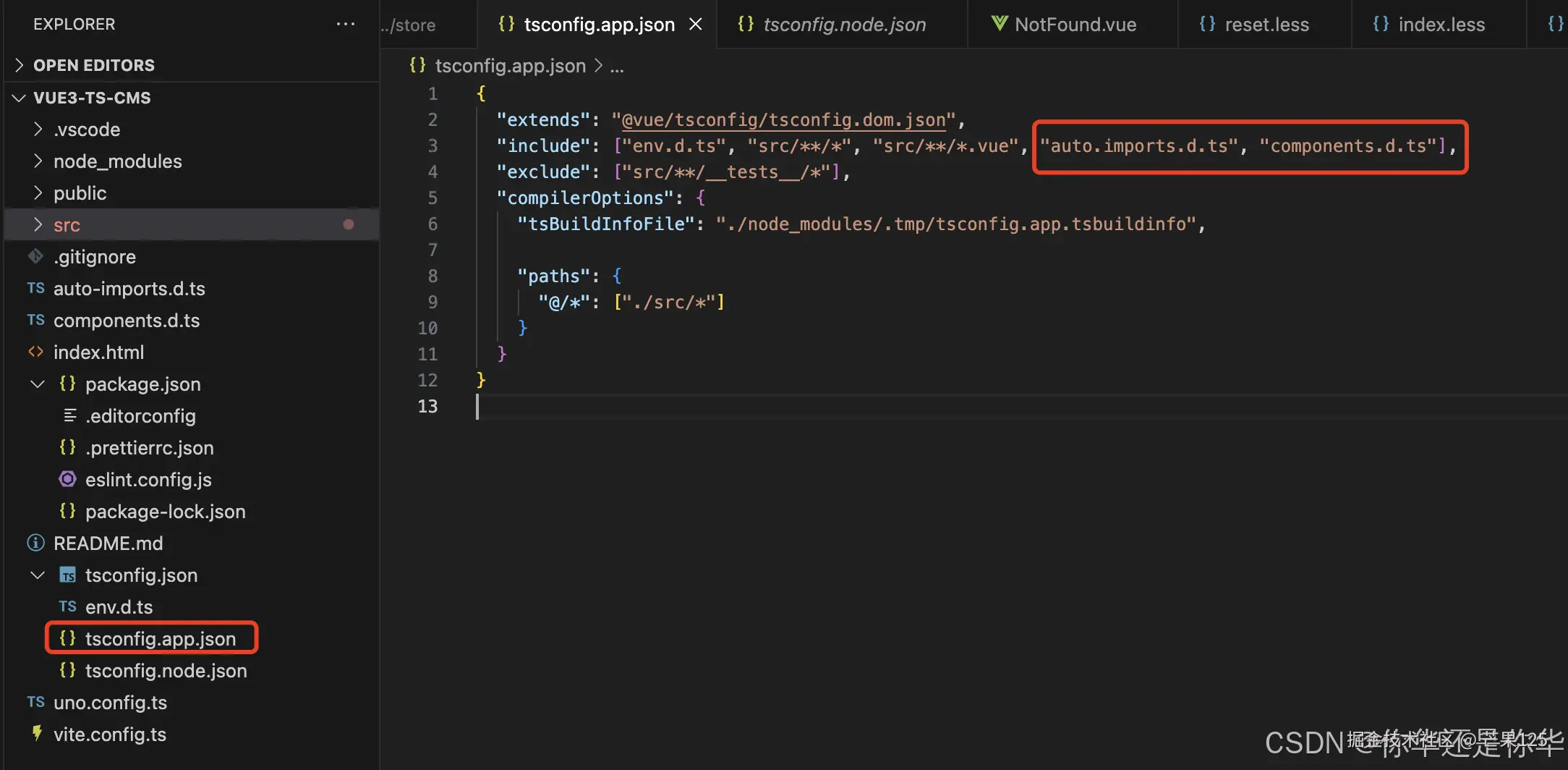Switch to the tsconfig.node.json editor tab
This screenshot has width=1568, height=770.
pyautogui.click(x=842, y=25)
